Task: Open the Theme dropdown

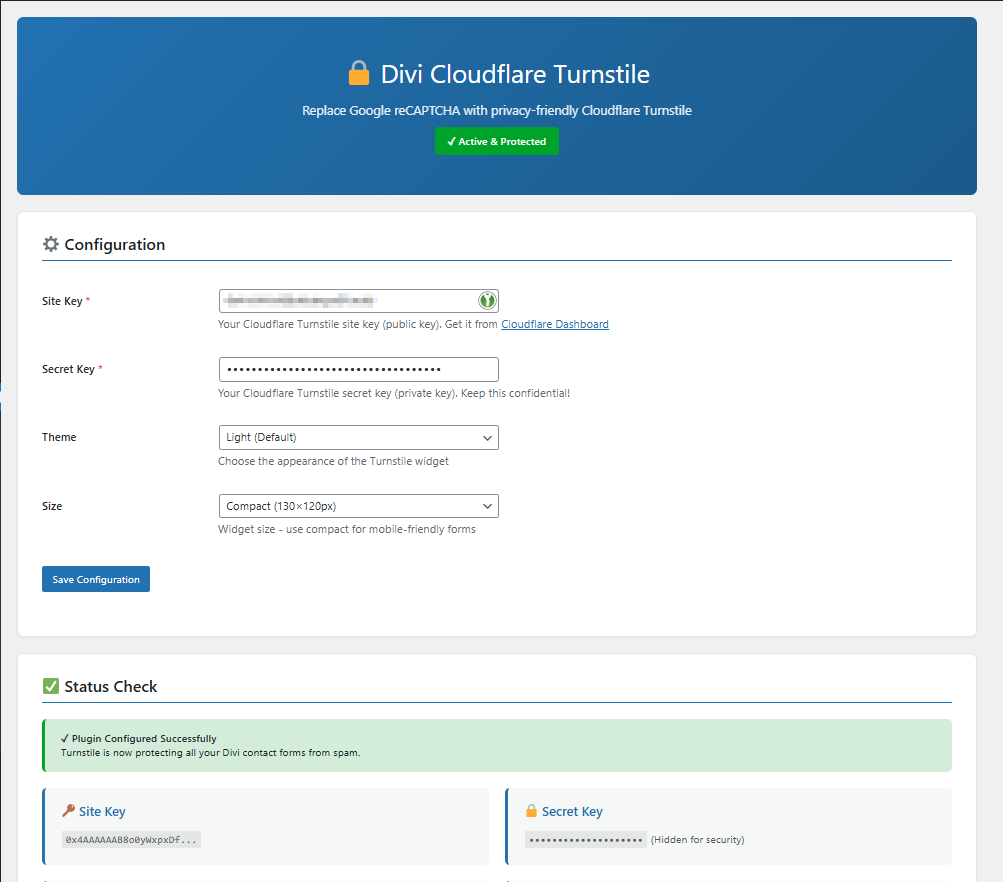Action: (358, 437)
